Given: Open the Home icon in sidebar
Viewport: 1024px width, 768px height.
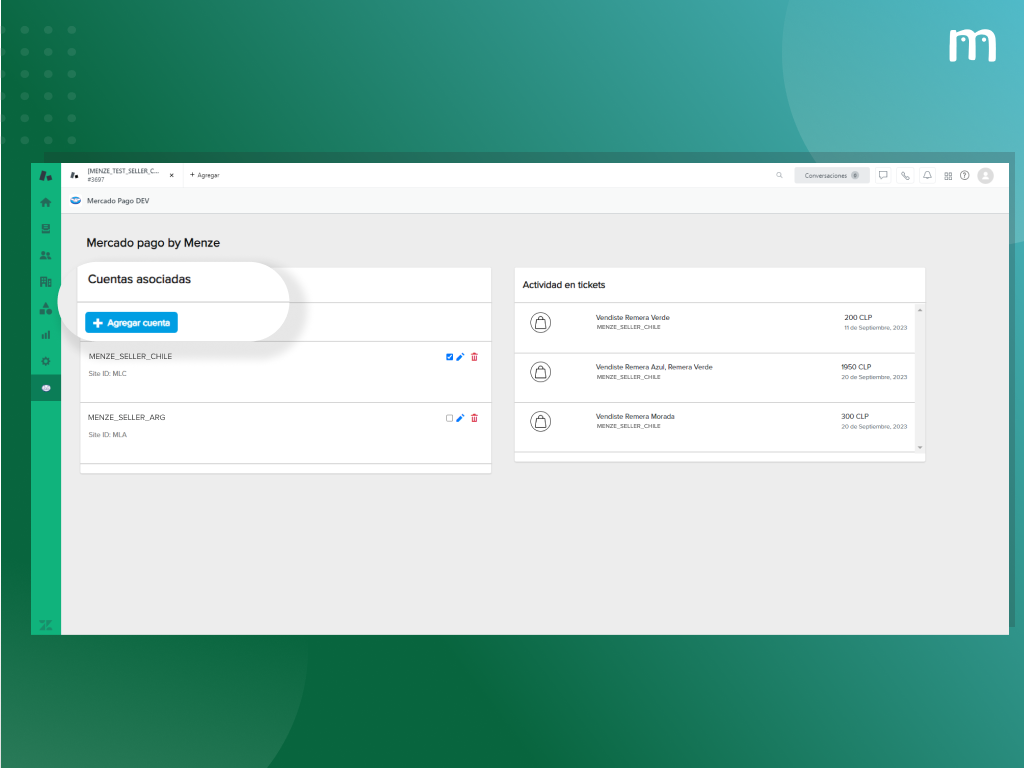Looking at the screenshot, I should click(45, 202).
